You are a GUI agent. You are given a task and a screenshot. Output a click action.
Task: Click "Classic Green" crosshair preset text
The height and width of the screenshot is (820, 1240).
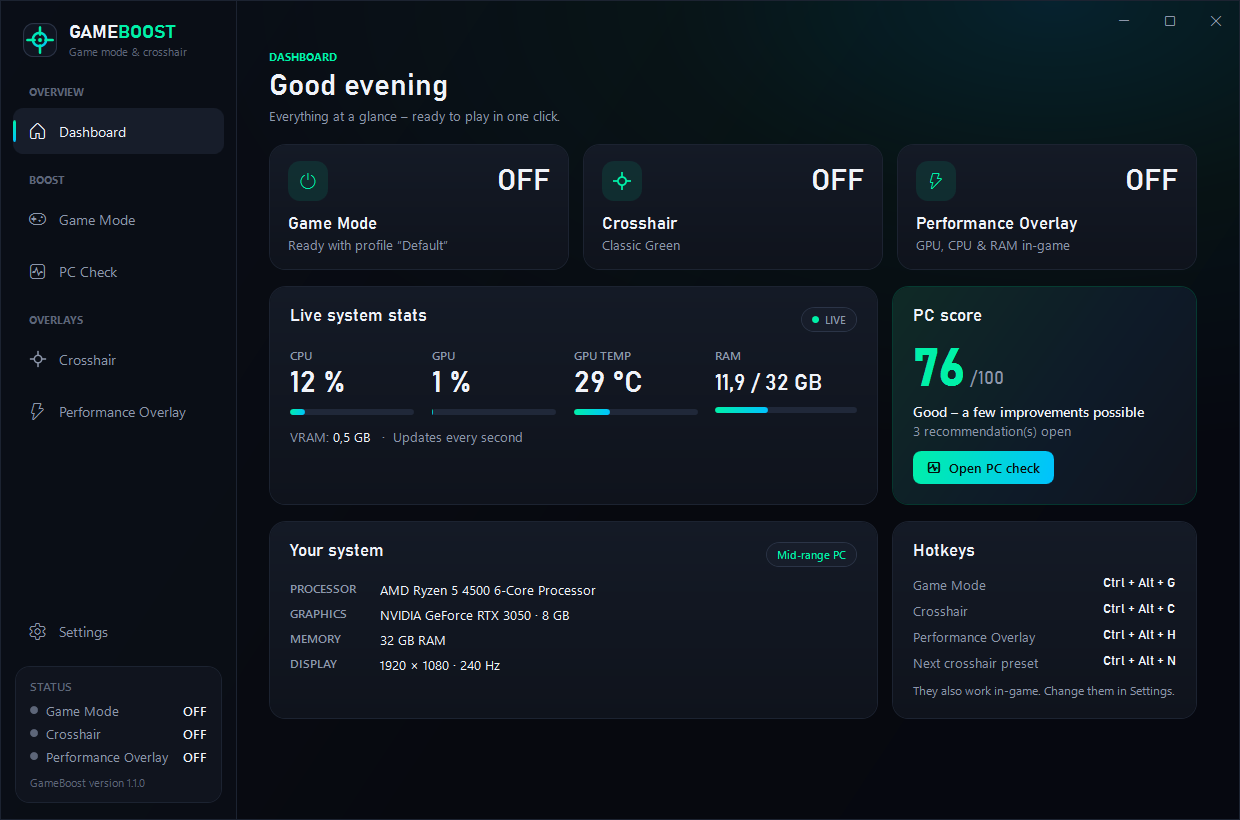pyautogui.click(x=641, y=245)
